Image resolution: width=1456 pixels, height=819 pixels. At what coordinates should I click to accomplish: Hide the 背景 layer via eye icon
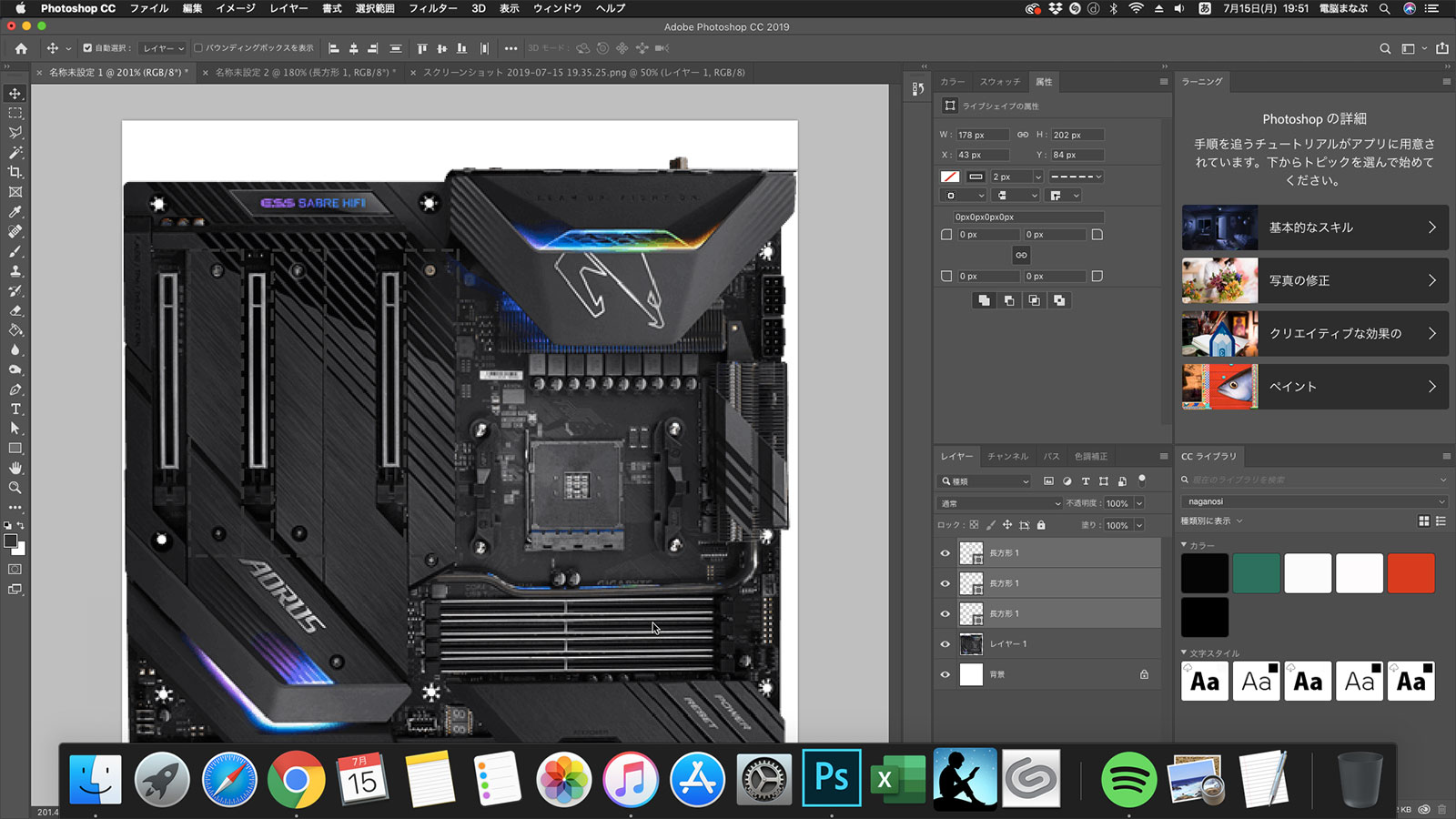(x=945, y=674)
